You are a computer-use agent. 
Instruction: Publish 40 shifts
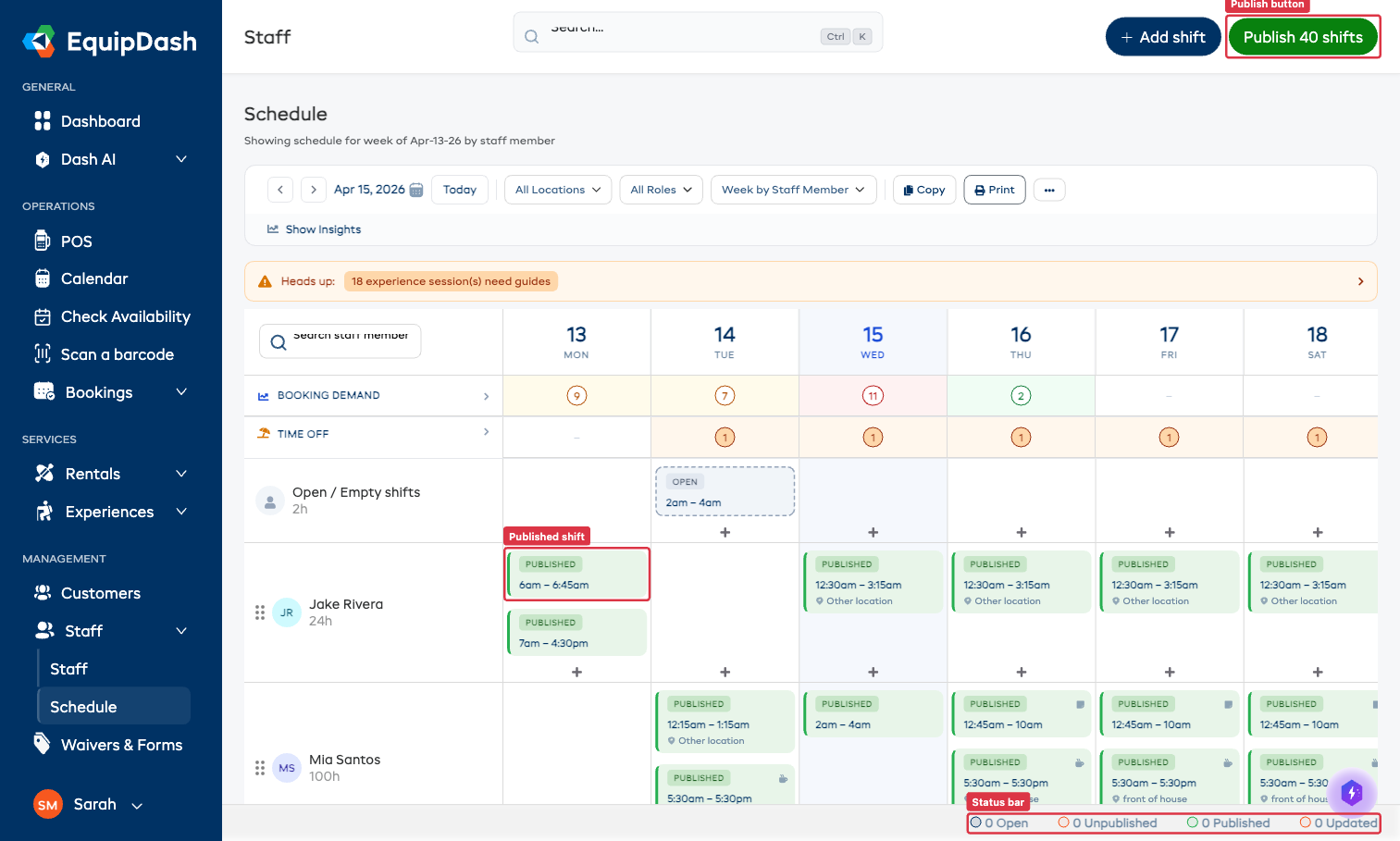[x=1303, y=37]
